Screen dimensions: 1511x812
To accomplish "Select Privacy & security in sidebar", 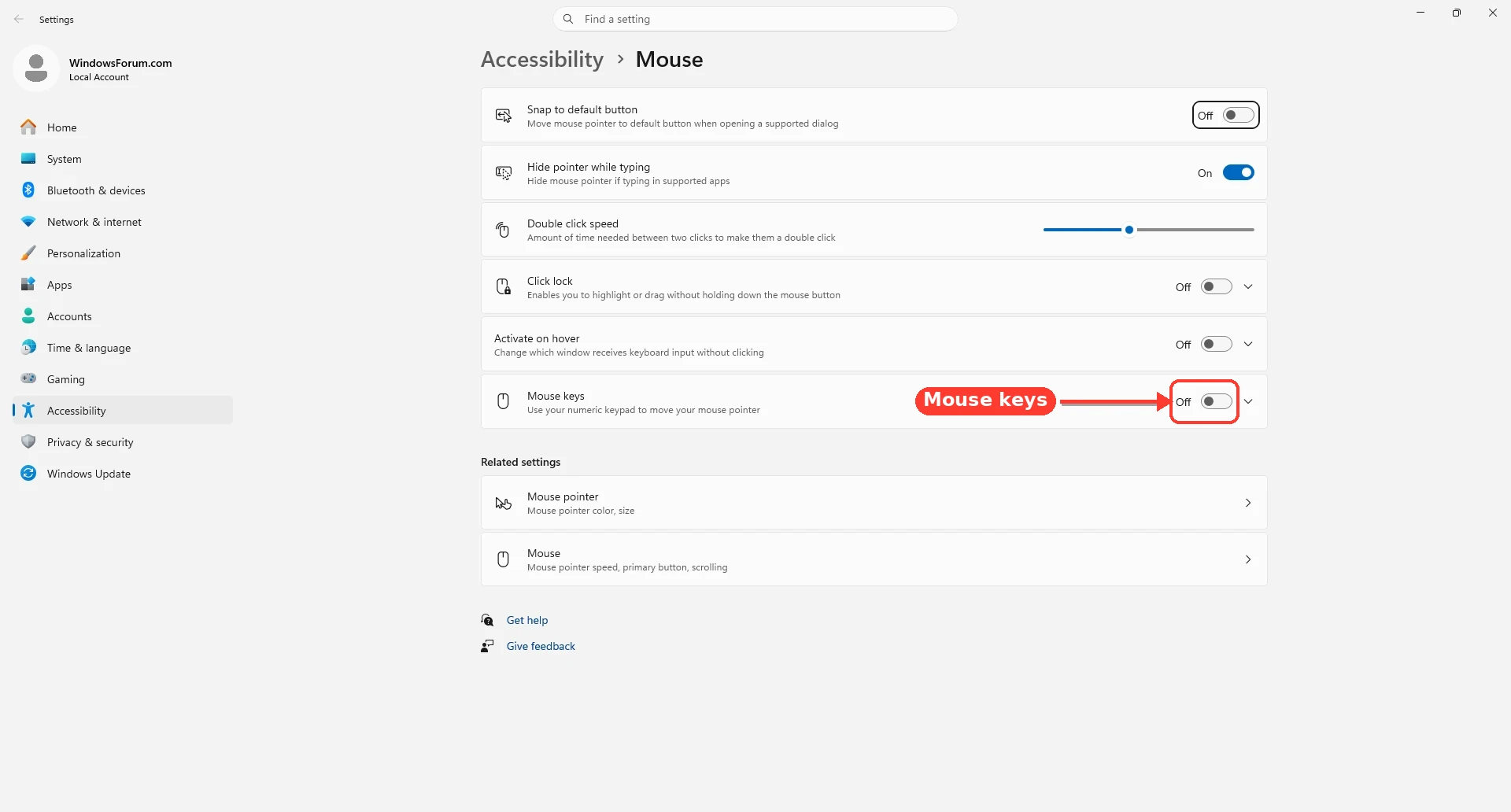I will coord(123,441).
